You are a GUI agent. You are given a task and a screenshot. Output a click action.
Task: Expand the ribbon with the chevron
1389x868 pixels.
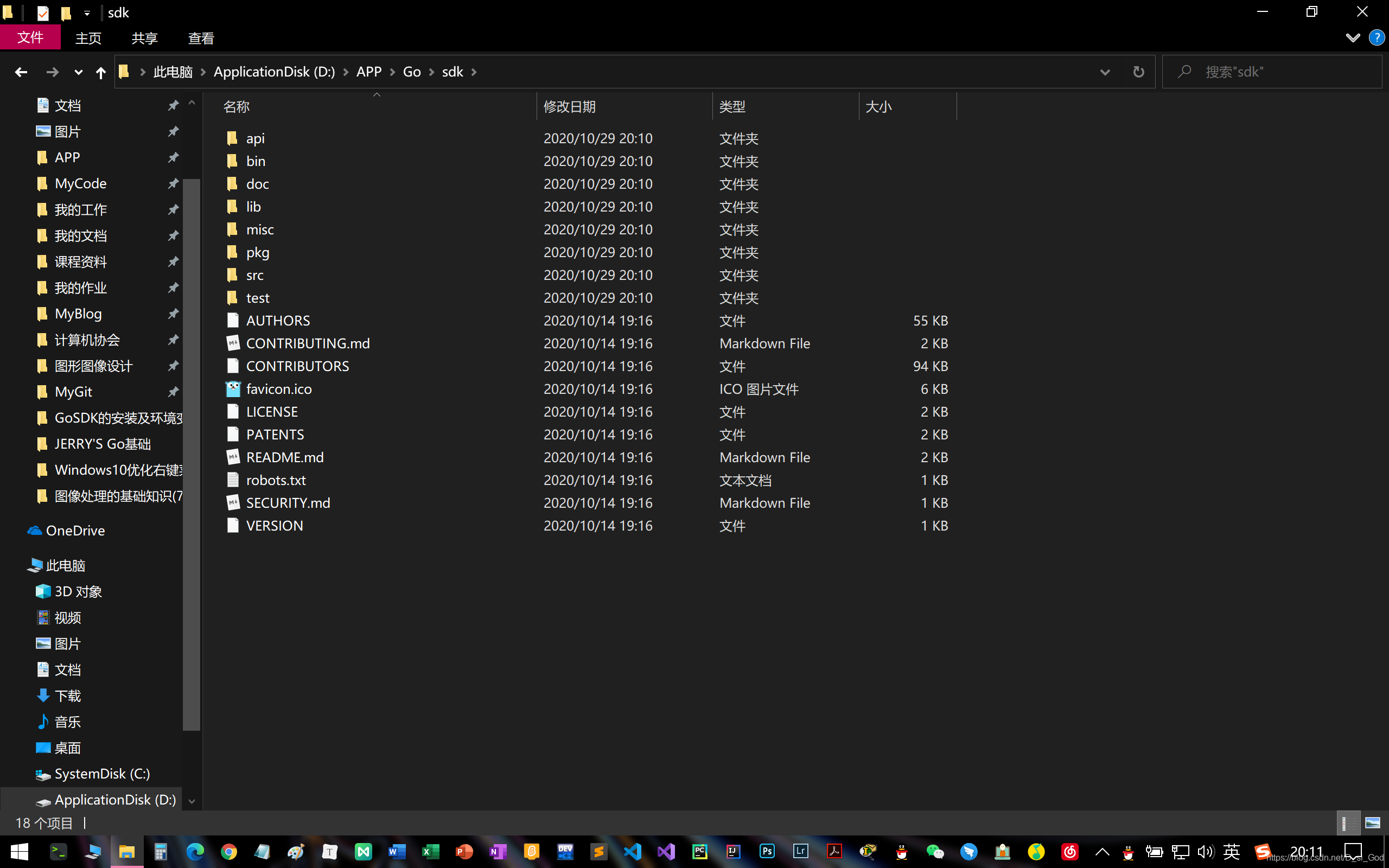pos(1352,38)
